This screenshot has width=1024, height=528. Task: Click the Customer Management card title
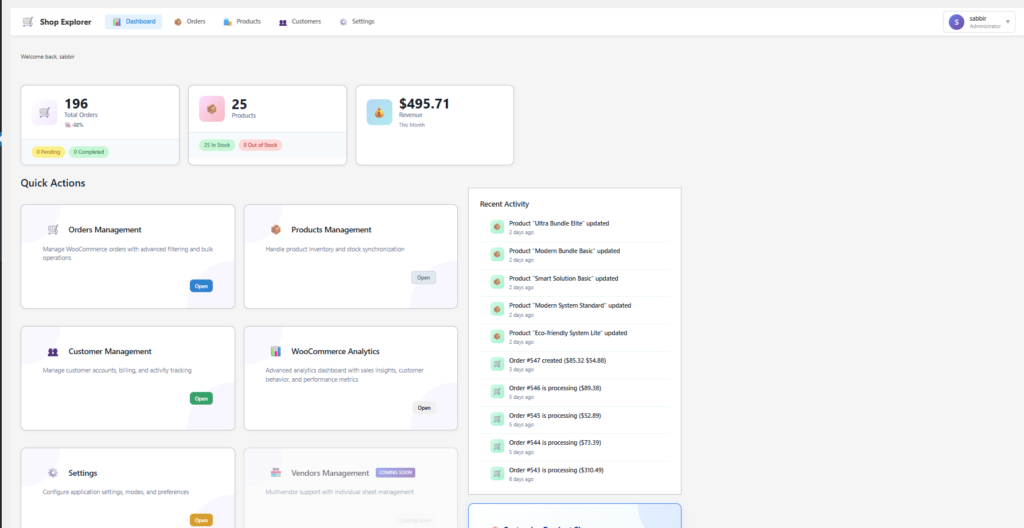pos(110,352)
